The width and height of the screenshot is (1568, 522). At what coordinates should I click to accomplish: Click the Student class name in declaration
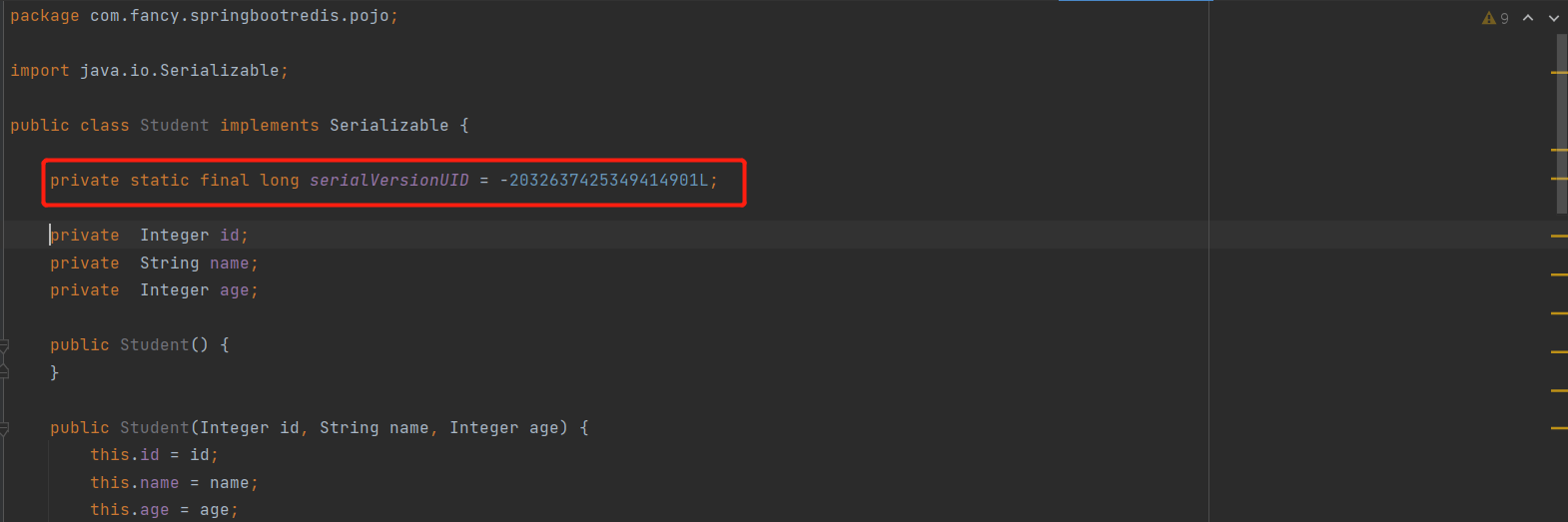tap(174, 126)
